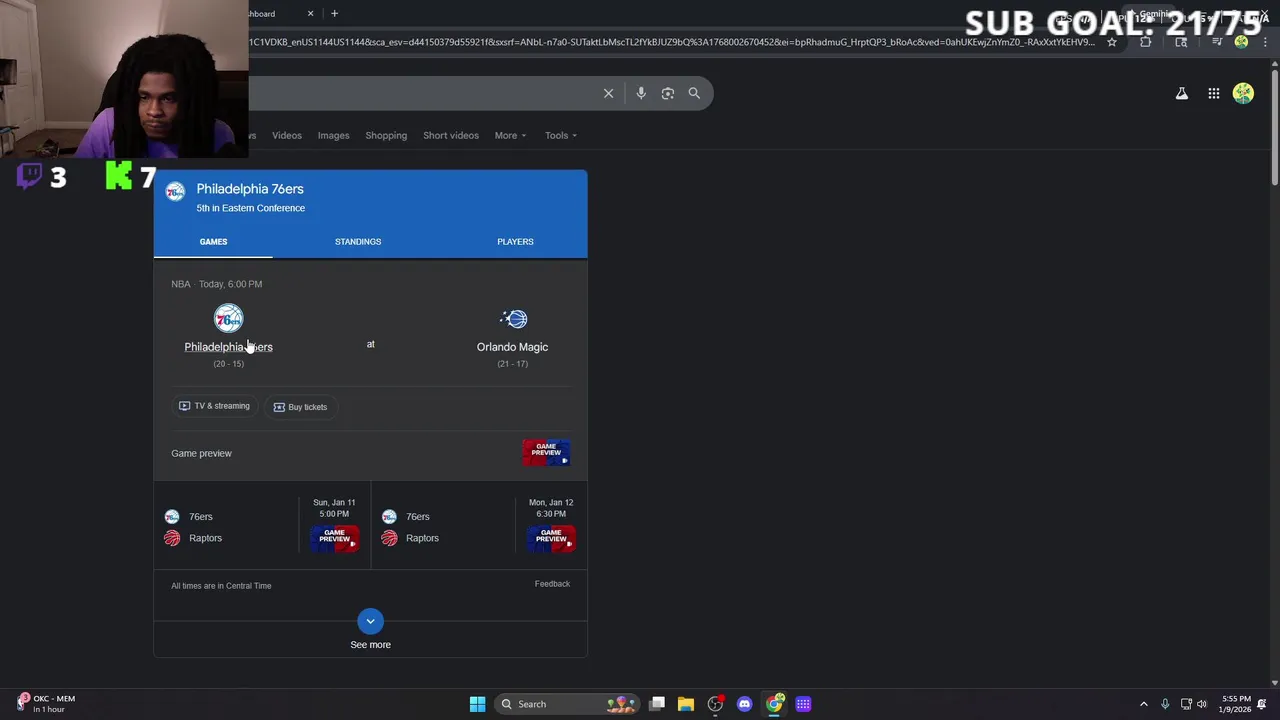
Task: Show hidden system tray icons
Action: tap(1144, 704)
